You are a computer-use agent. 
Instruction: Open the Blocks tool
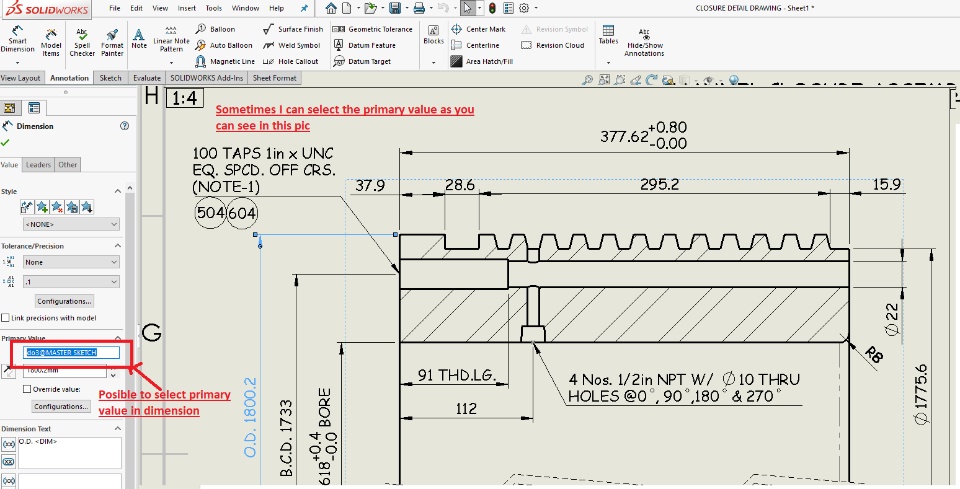(x=433, y=35)
